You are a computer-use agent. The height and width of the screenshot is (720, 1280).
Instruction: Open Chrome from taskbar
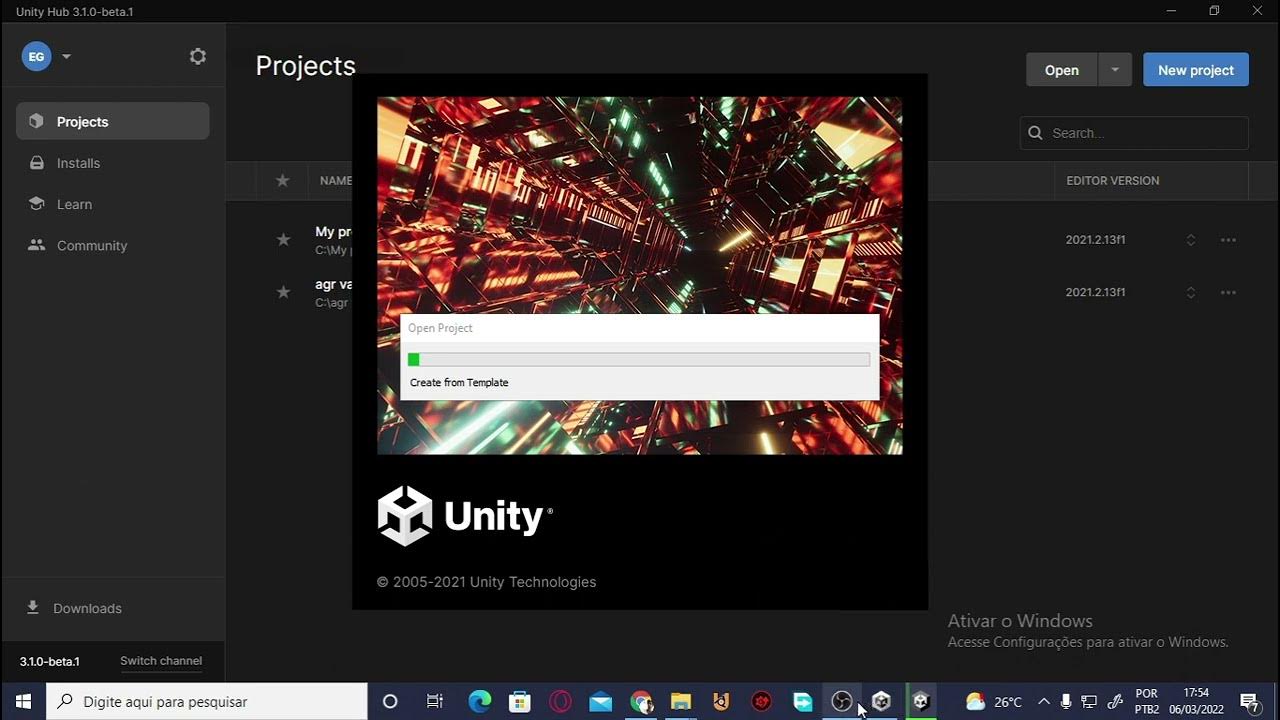point(641,701)
